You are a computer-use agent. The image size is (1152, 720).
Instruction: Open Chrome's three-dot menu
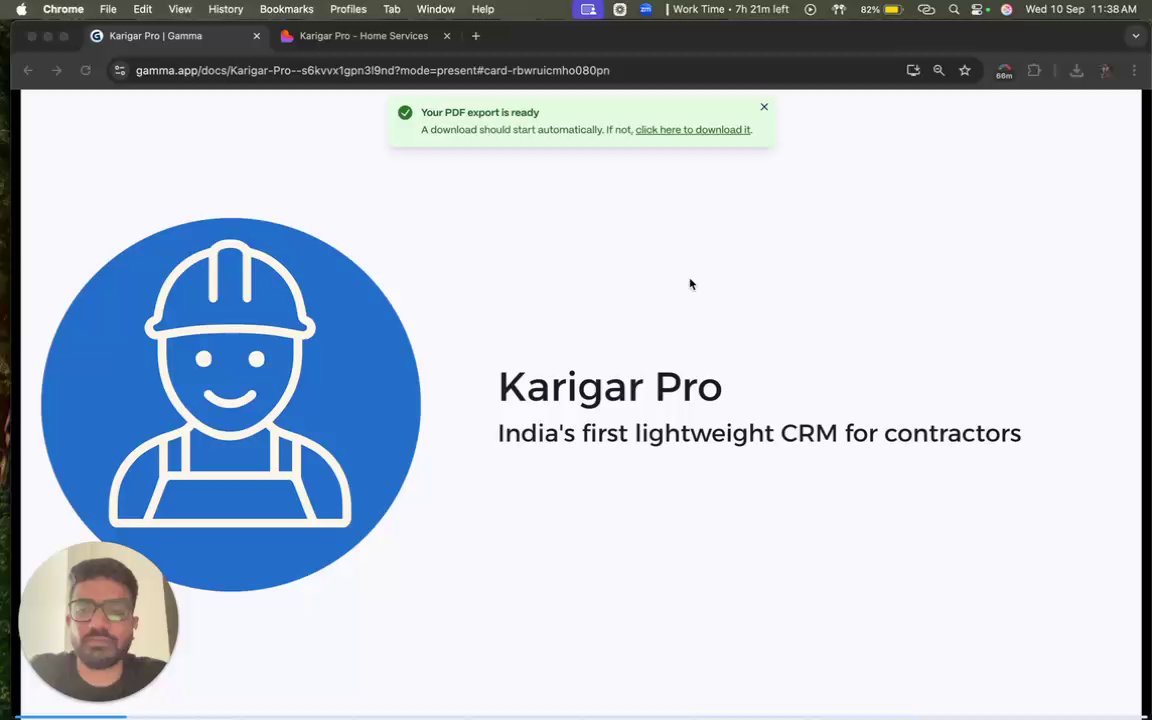point(1134,71)
